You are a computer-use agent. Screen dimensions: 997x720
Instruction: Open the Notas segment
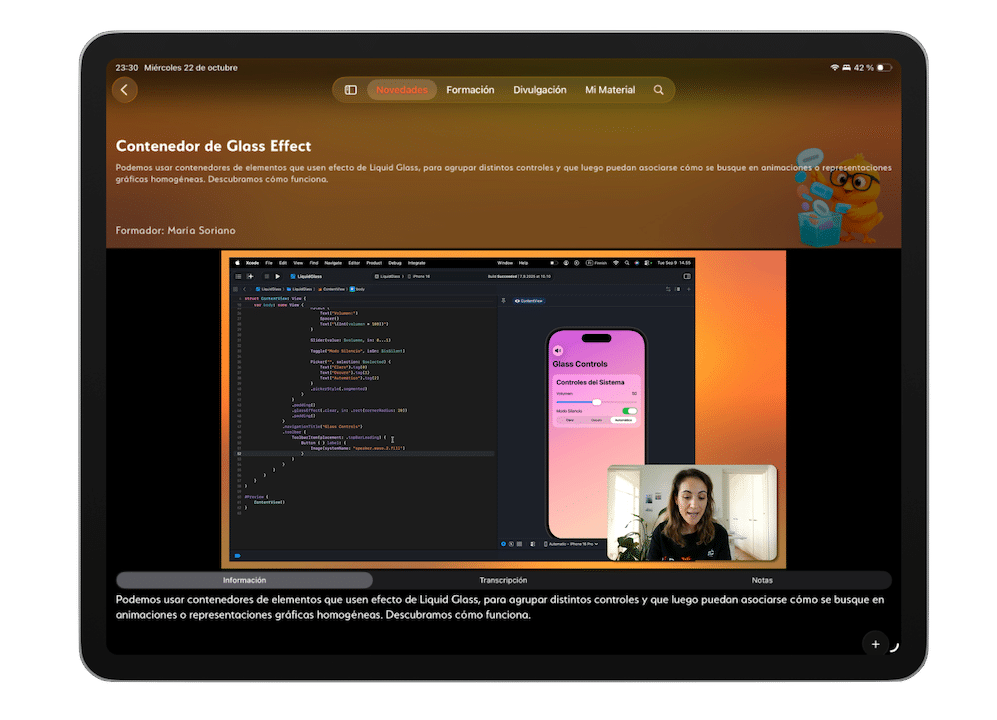click(762, 580)
